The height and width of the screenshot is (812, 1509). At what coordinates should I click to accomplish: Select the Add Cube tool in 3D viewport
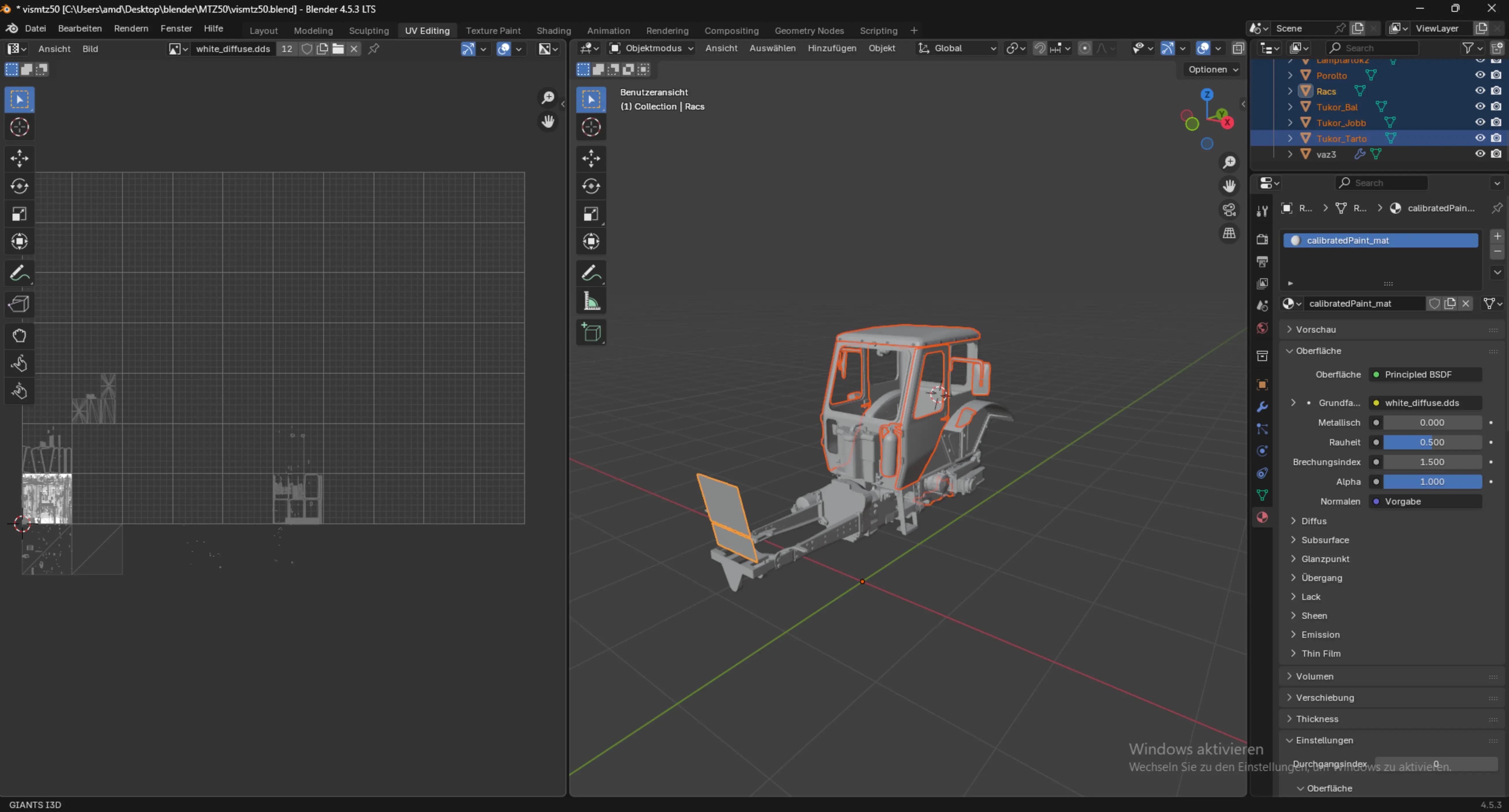click(x=591, y=333)
